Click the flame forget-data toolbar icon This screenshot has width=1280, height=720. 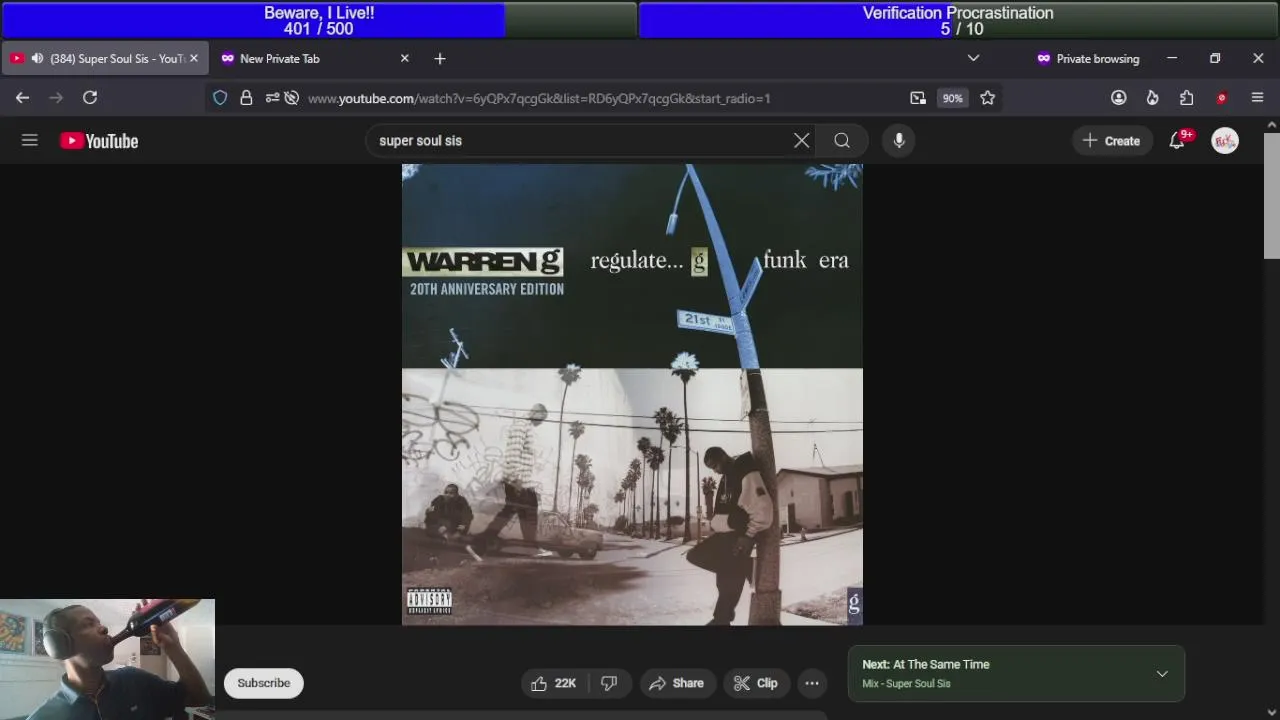pos(1152,98)
